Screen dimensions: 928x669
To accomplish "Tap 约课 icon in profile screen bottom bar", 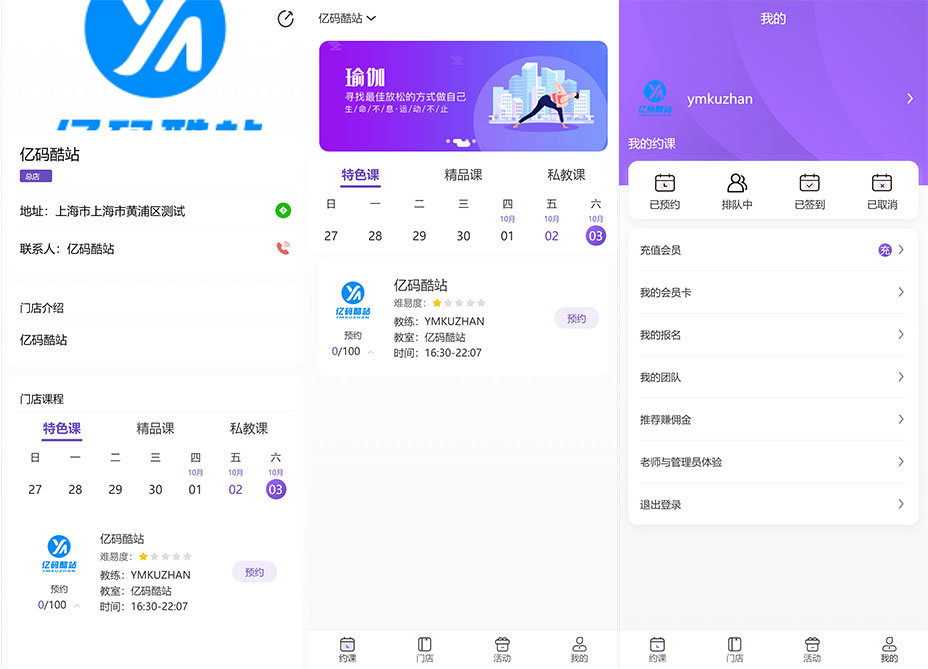I will pos(658,644).
